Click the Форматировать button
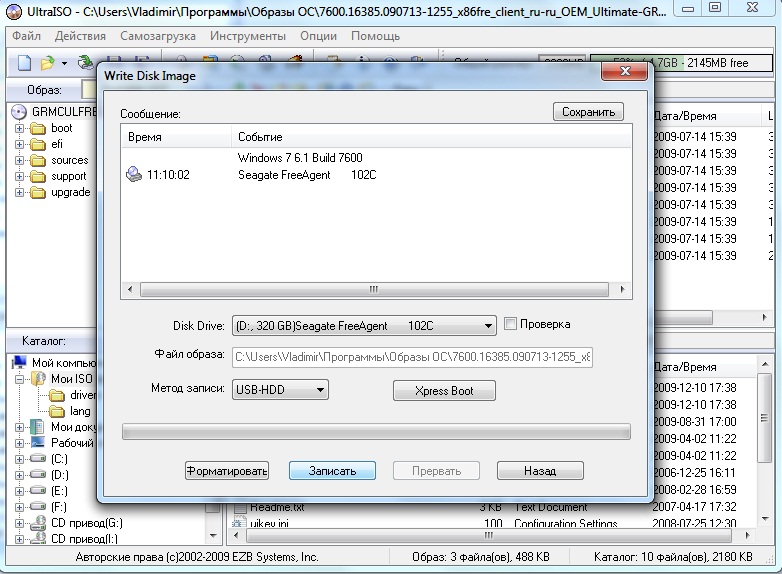 click(x=227, y=471)
